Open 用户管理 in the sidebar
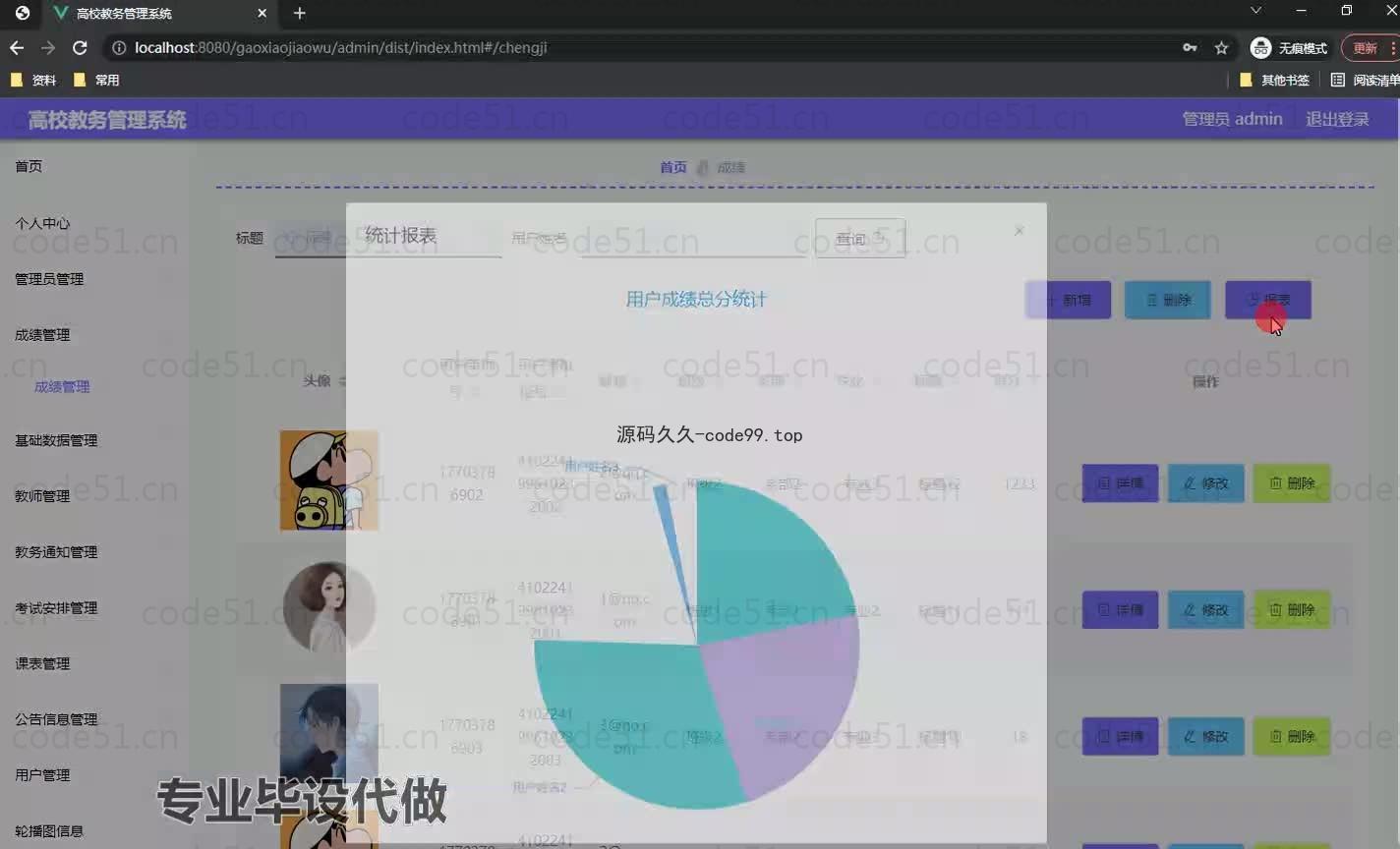Image resolution: width=1400 pixels, height=849 pixels. click(42, 775)
